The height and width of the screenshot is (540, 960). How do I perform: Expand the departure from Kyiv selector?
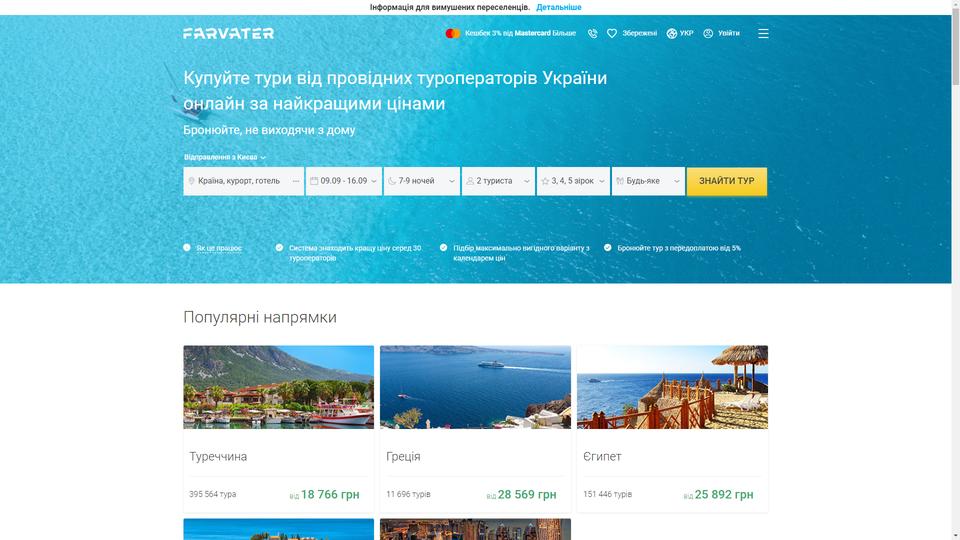225,157
